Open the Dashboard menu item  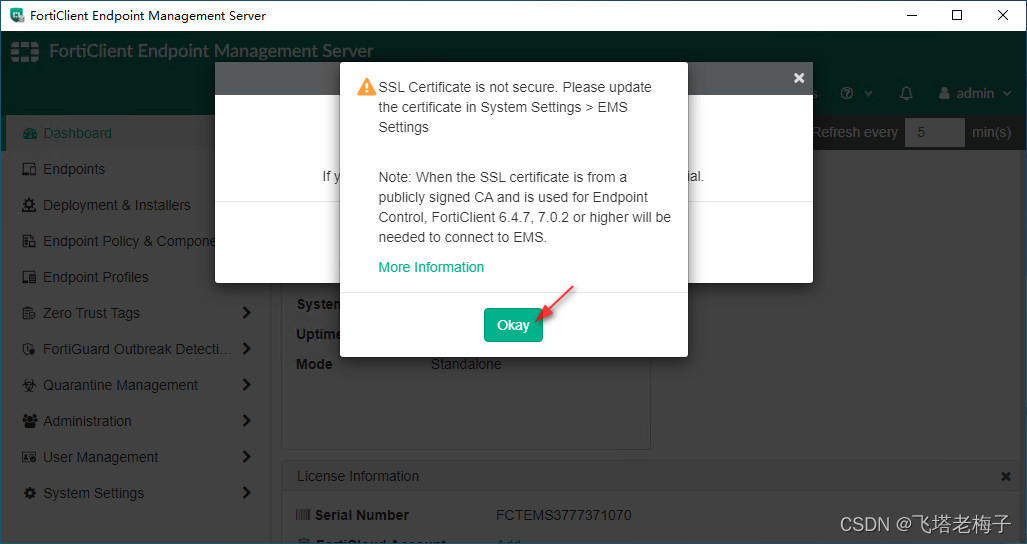tap(77, 133)
